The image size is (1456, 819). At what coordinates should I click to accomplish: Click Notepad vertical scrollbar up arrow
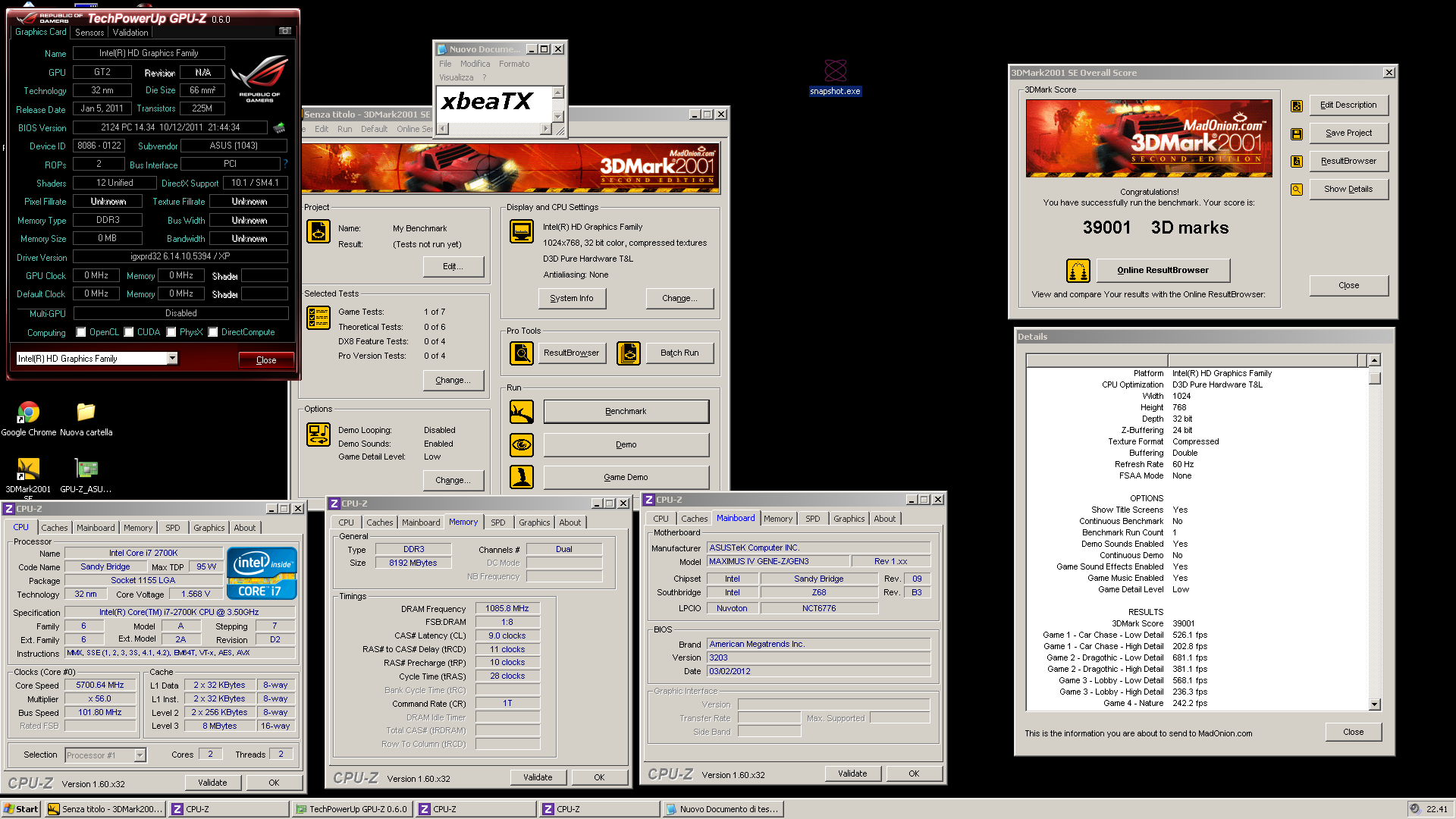click(x=558, y=93)
